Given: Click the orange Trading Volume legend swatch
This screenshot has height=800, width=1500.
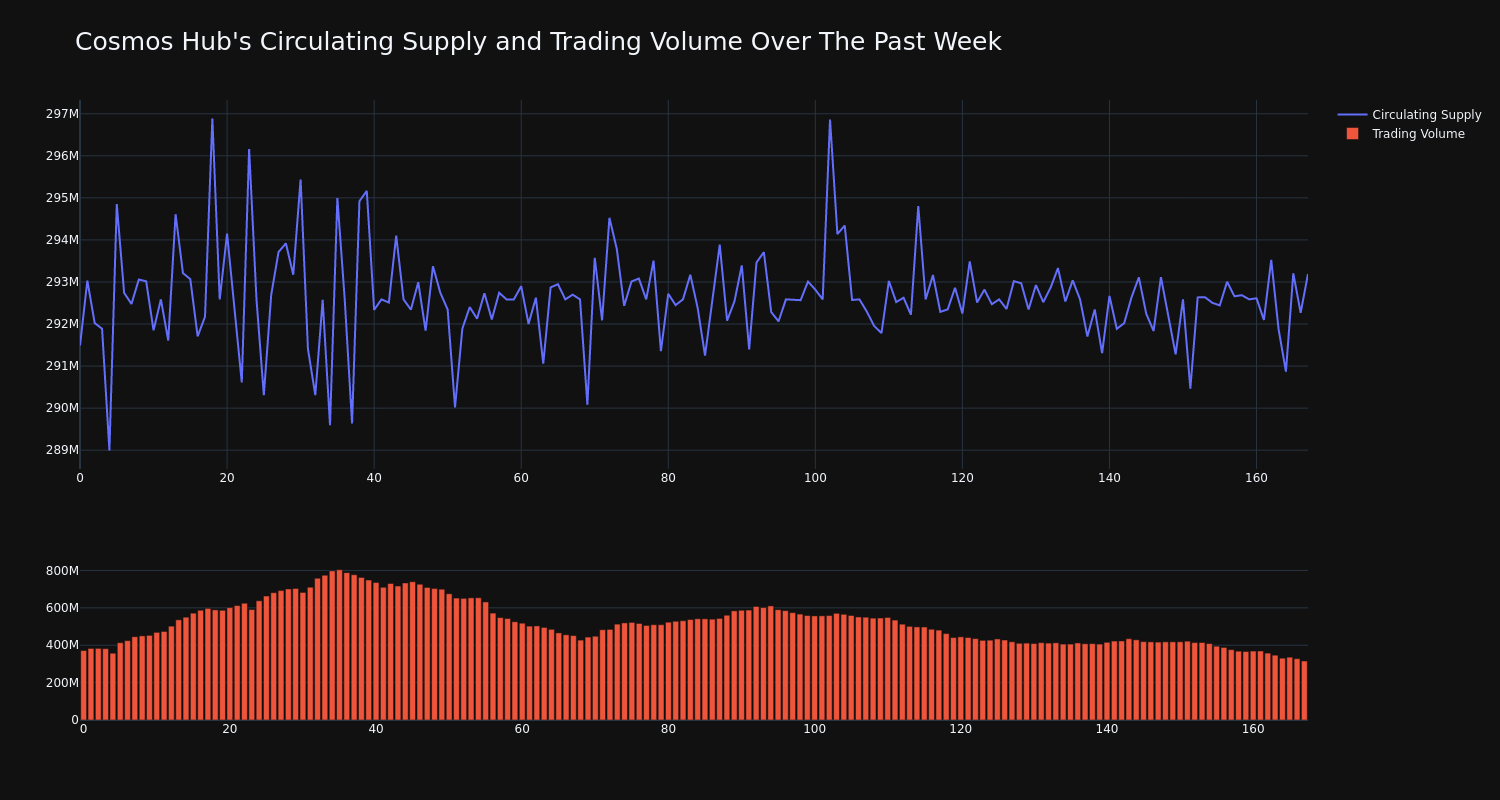Looking at the screenshot, I should pyautogui.click(x=1352, y=134).
